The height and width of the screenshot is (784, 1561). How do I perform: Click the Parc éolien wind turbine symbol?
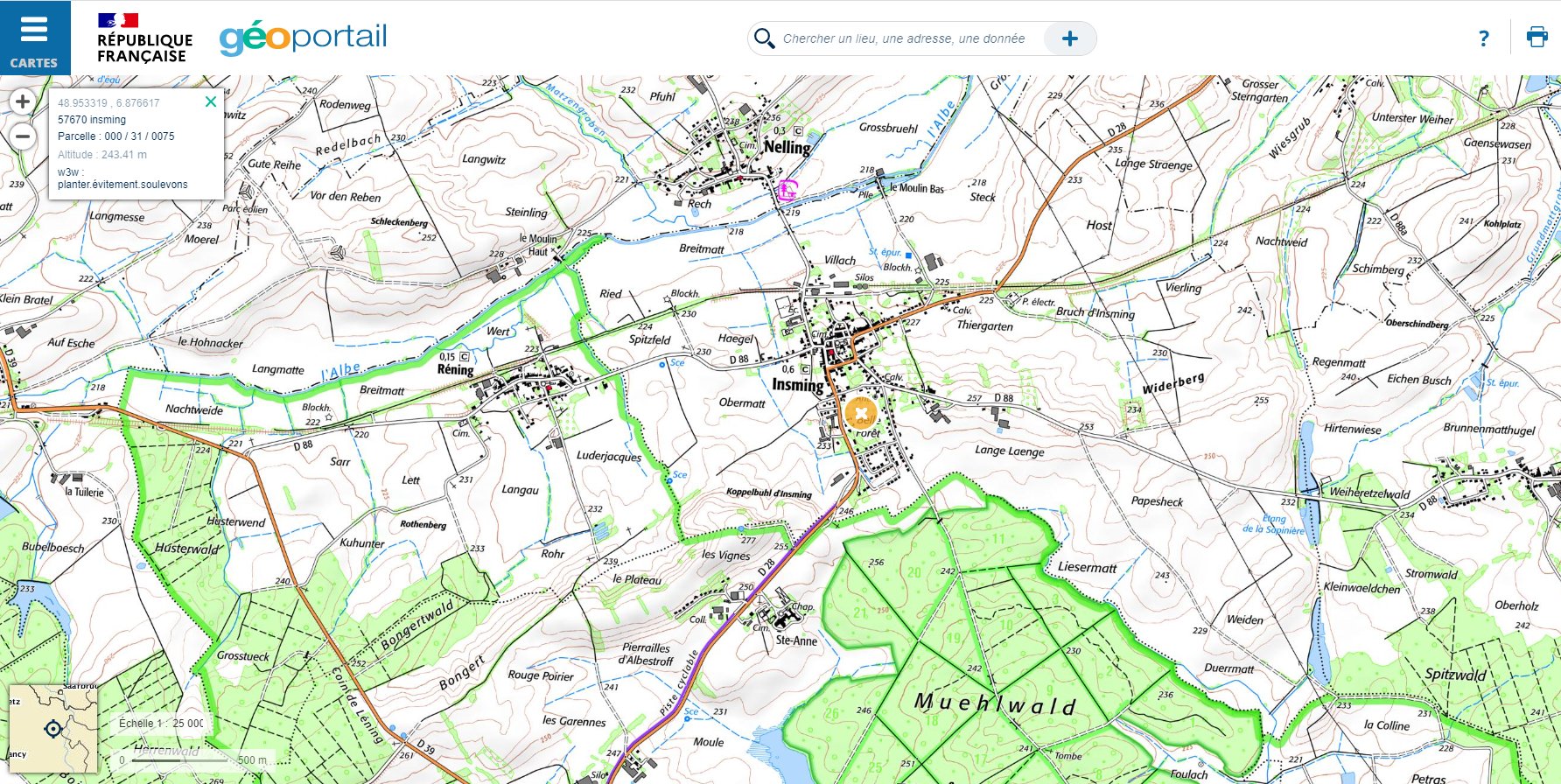[x=248, y=192]
